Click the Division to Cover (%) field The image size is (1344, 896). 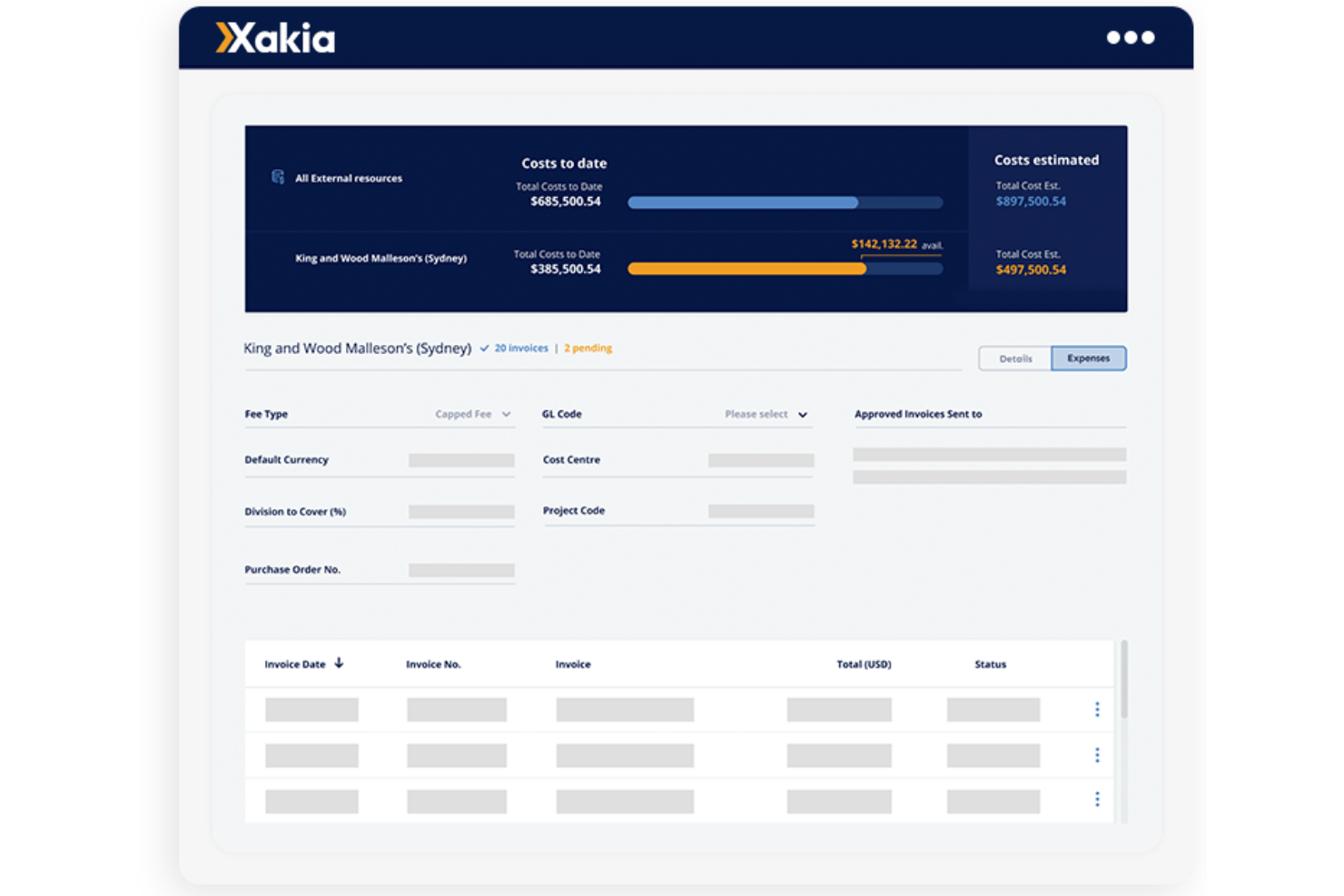[x=461, y=512]
